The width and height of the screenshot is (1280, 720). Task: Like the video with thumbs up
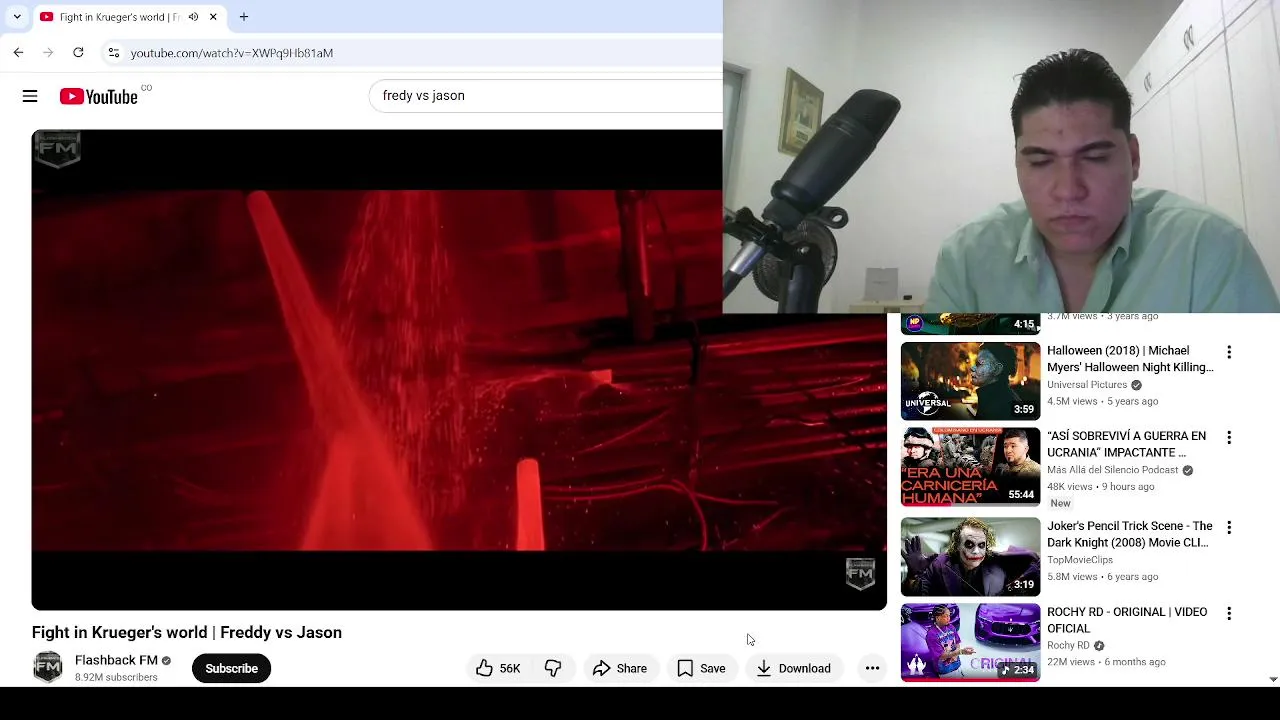coord(497,668)
